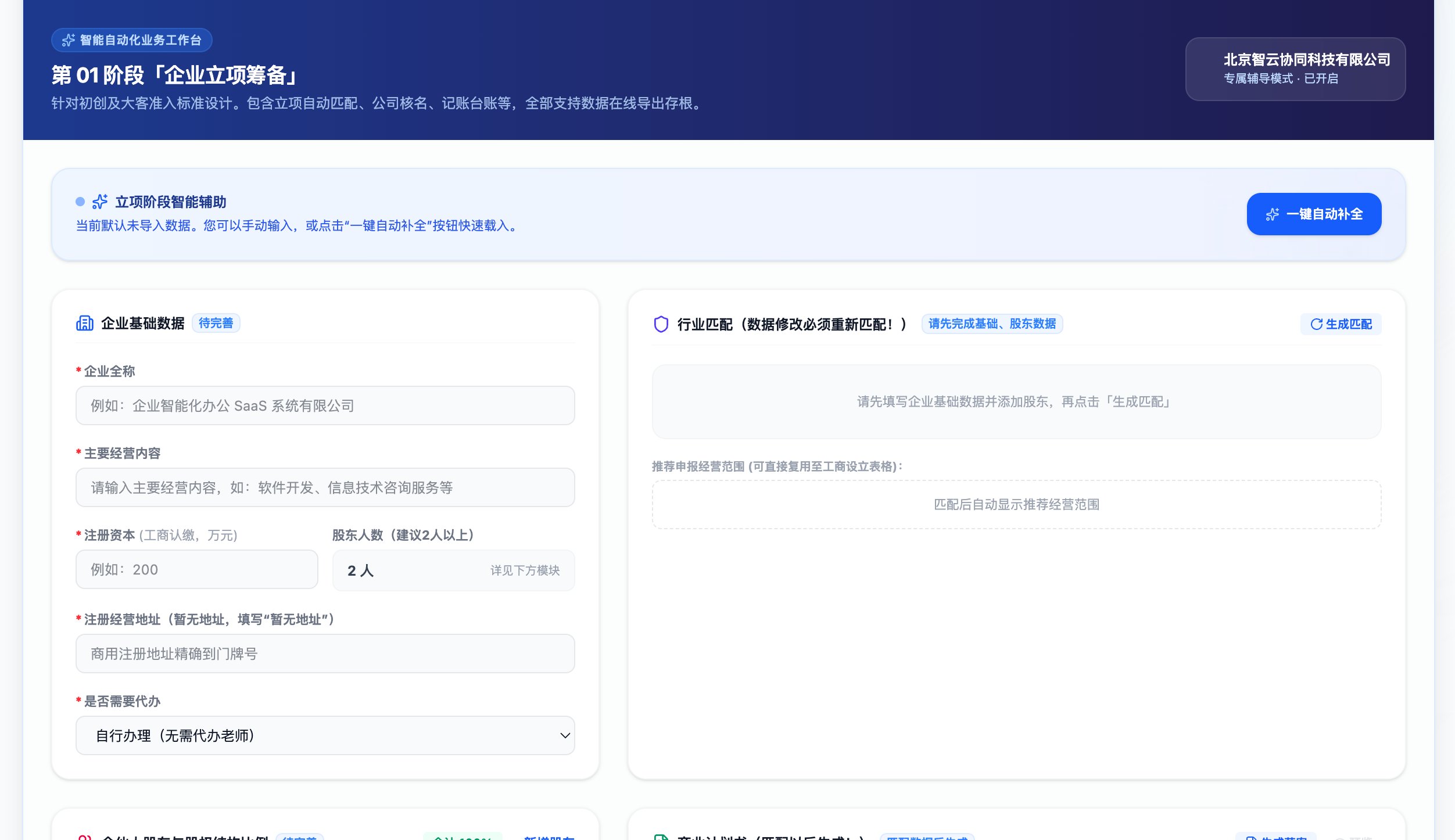Focus the 企业全称 input field

[x=325, y=405]
